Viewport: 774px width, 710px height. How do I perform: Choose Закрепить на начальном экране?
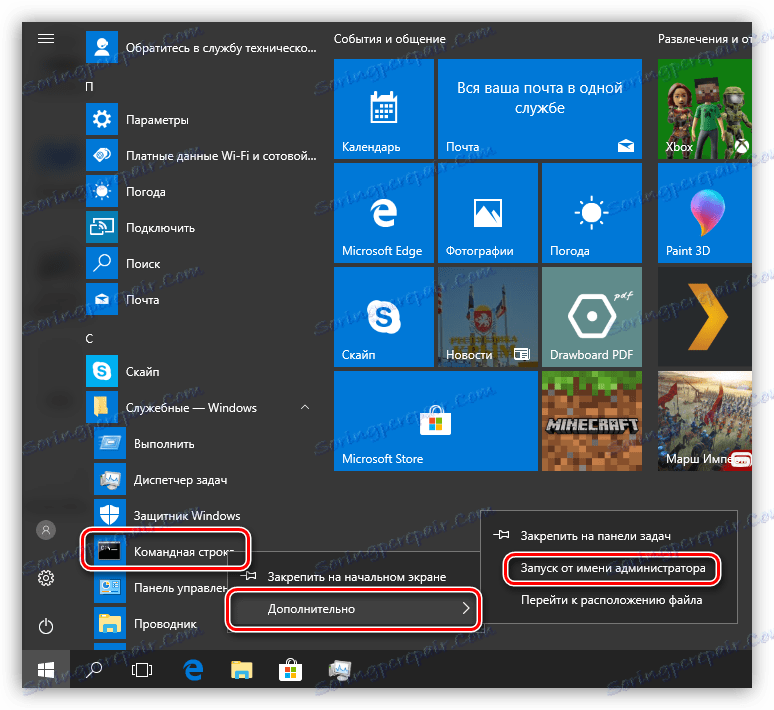[354, 577]
